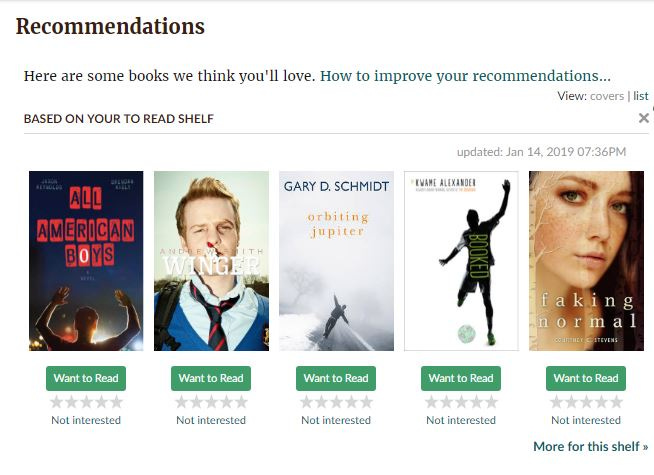
Task: Click Want to Read under Winger
Action: pos(211,378)
